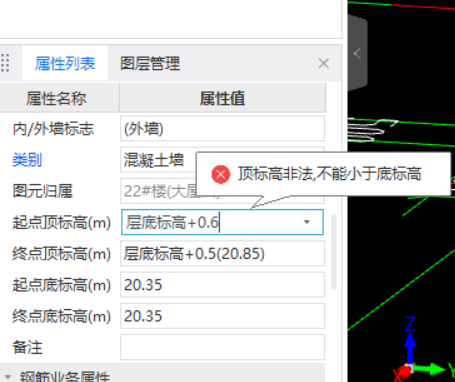This screenshot has height=382, width=455.
Task: Click the empty 备注 value field
Action: [222, 347]
